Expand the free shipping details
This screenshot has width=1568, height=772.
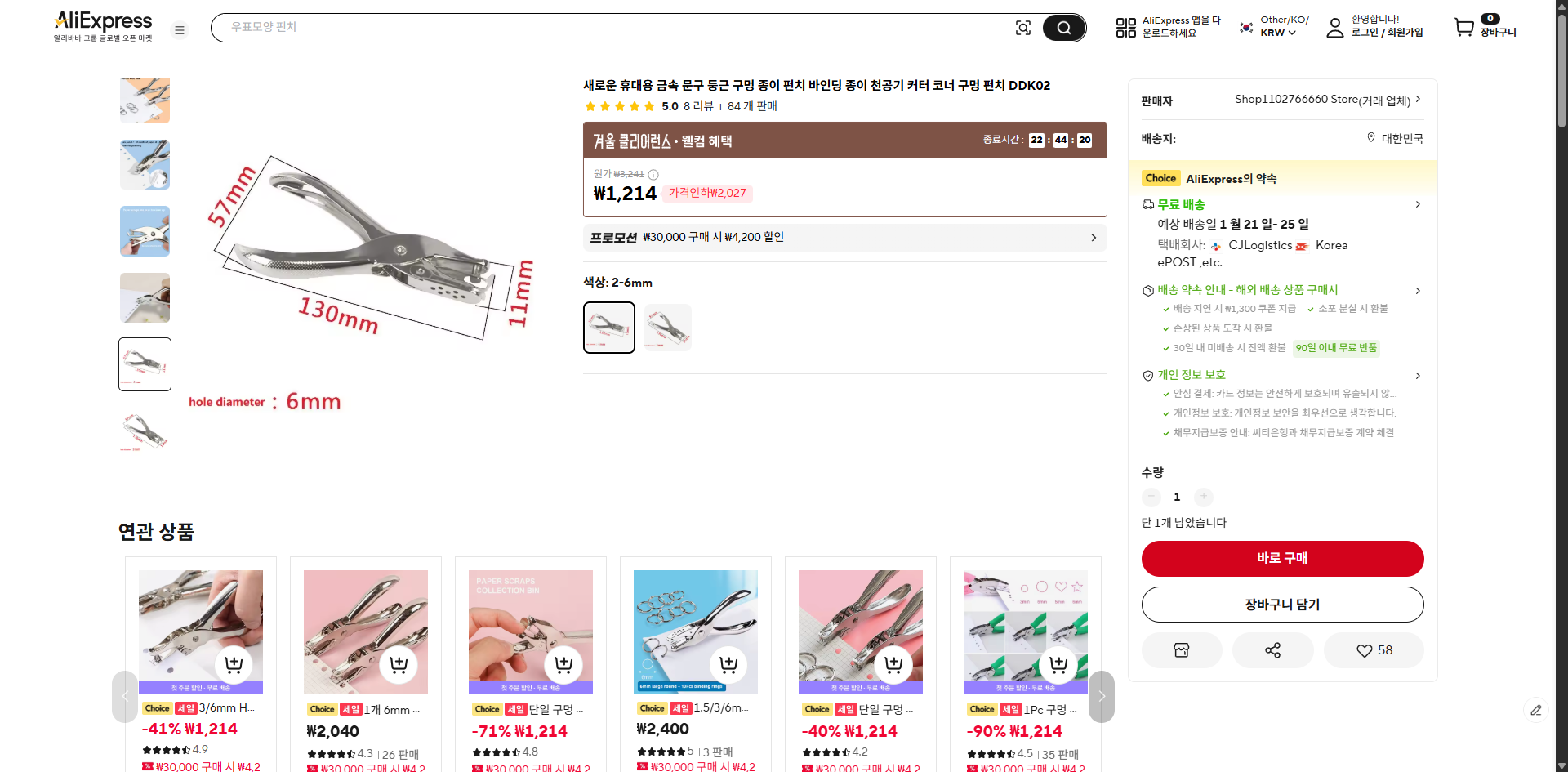tap(1418, 204)
